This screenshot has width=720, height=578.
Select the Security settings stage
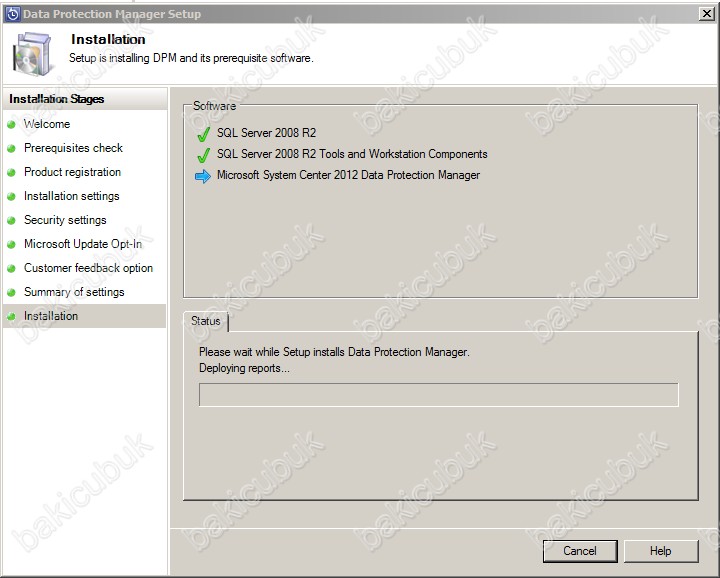click(65, 220)
